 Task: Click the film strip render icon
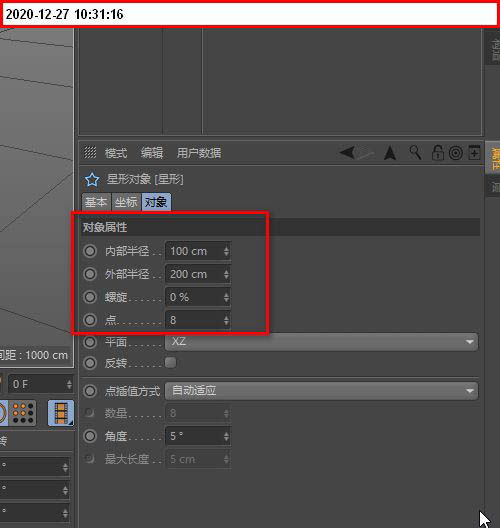pyautogui.click(x=61, y=413)
